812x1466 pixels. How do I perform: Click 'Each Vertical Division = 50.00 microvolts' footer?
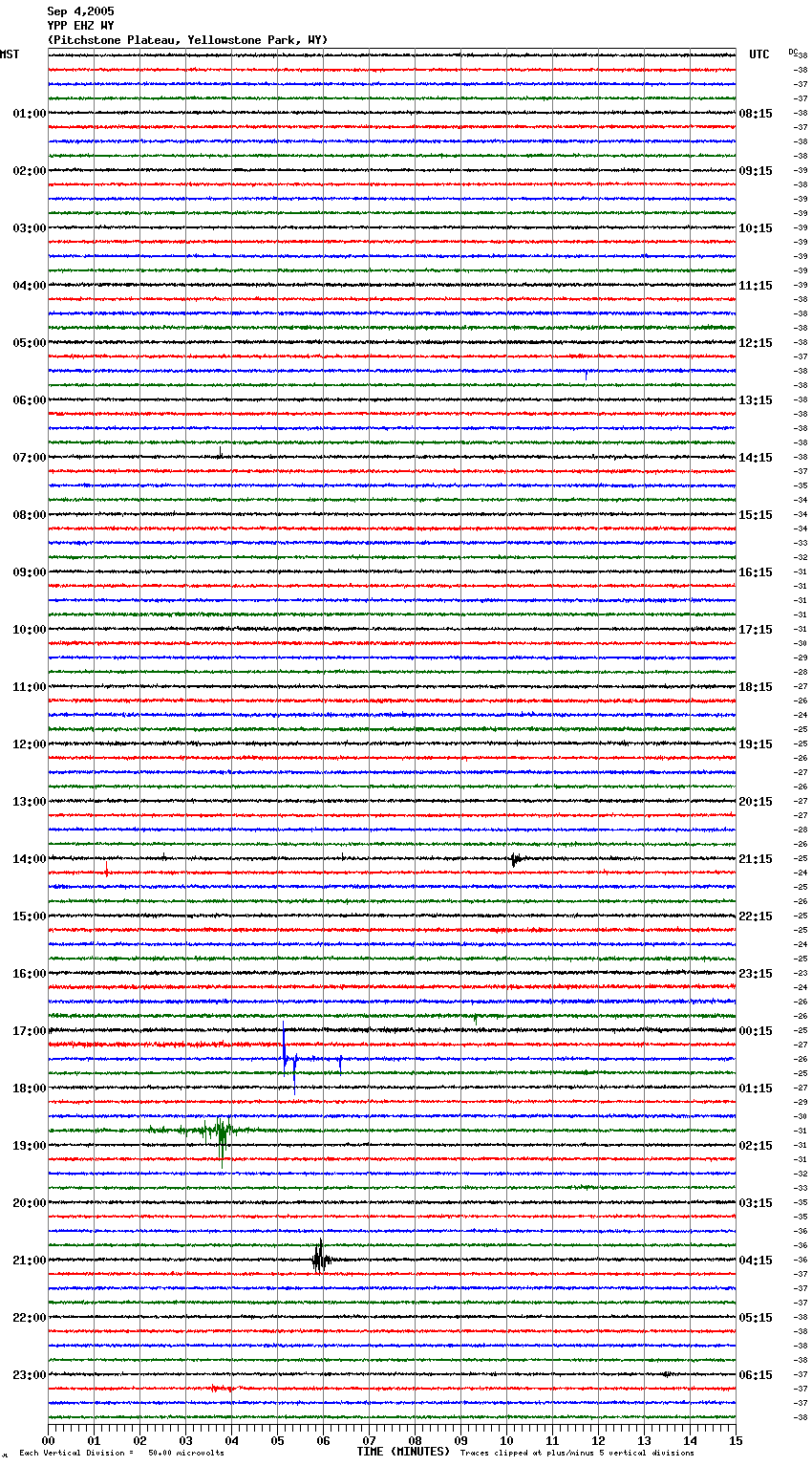122,1454
